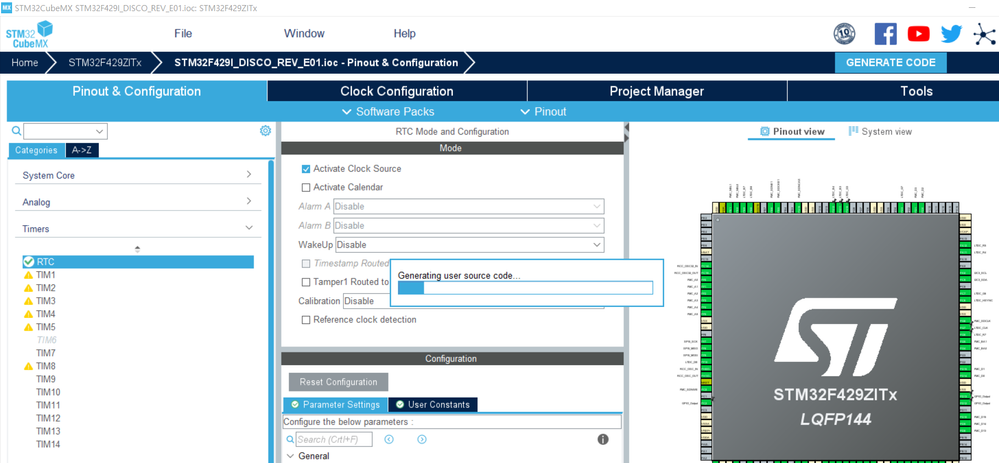
Task: Open the Alarm B dropdown
Action: pos(468,225)
